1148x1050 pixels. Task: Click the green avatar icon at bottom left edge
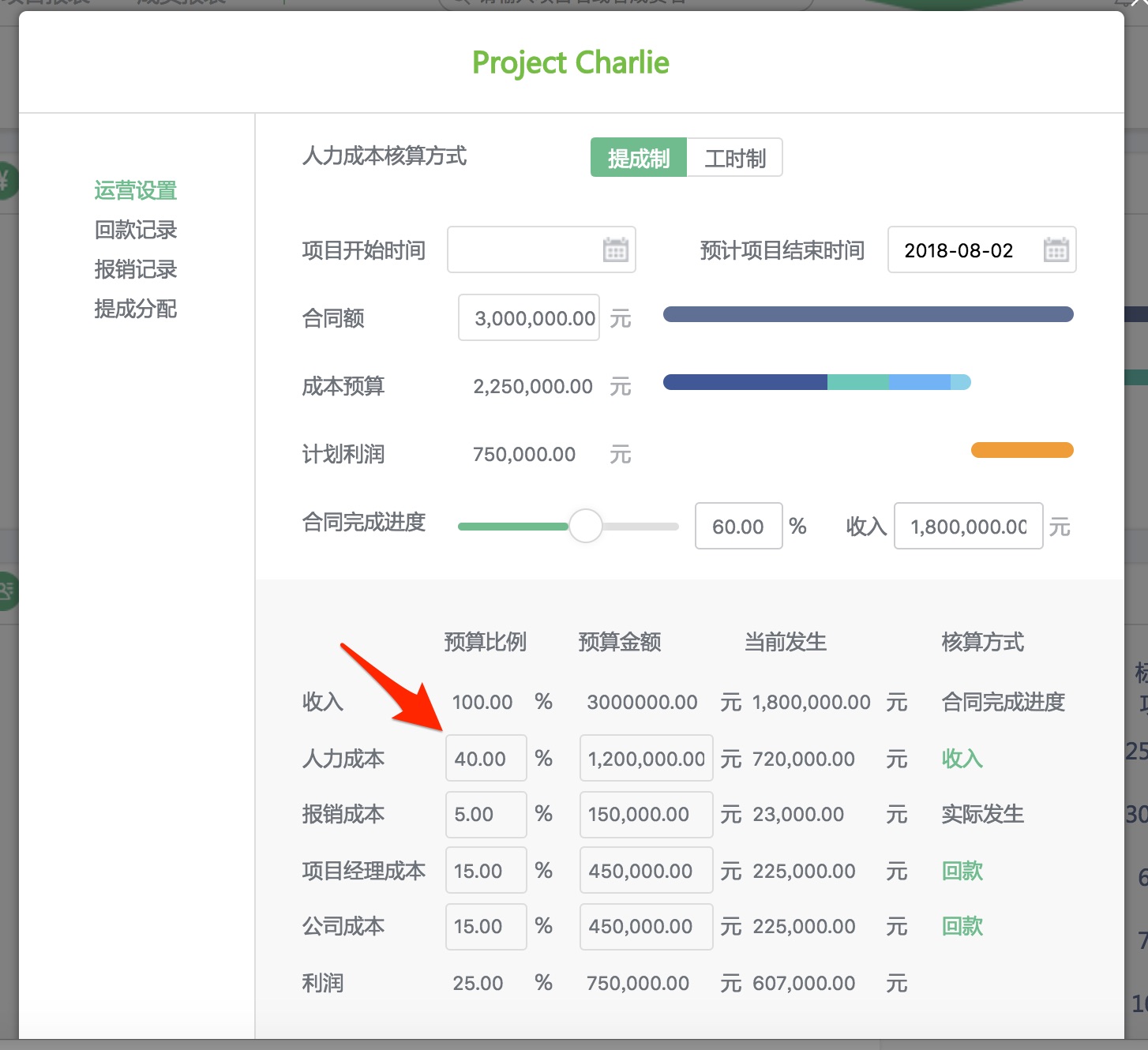coord(6,592)
